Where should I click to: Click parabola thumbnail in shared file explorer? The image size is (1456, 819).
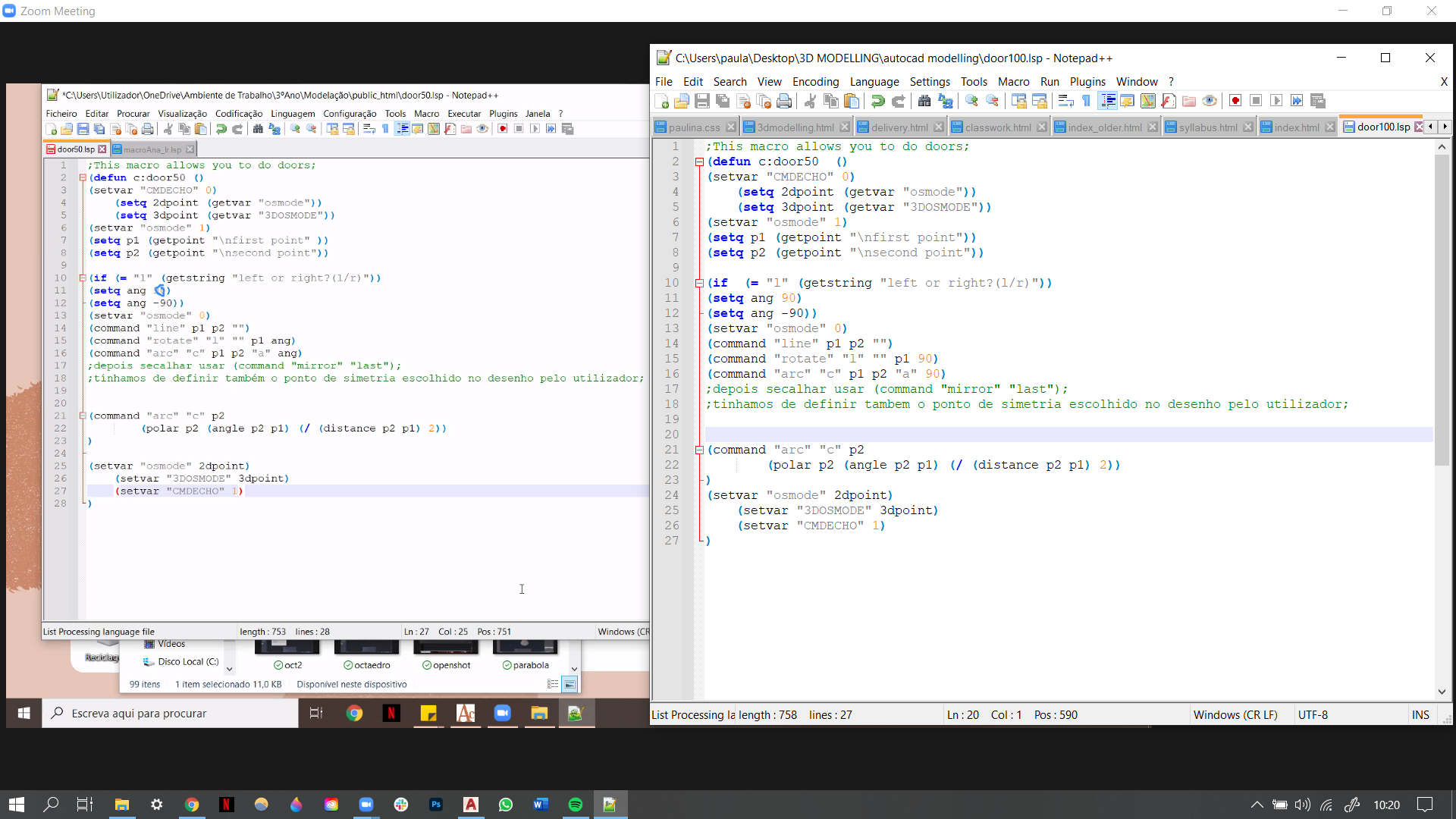(x=526, y=655)
